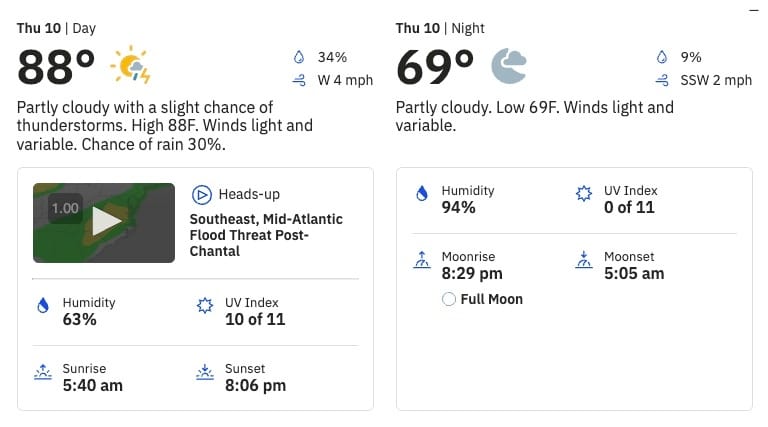Viewport: 768px width, 427px height.
Task: Click the Heads-up label text
Action: (x=249, y=194)
